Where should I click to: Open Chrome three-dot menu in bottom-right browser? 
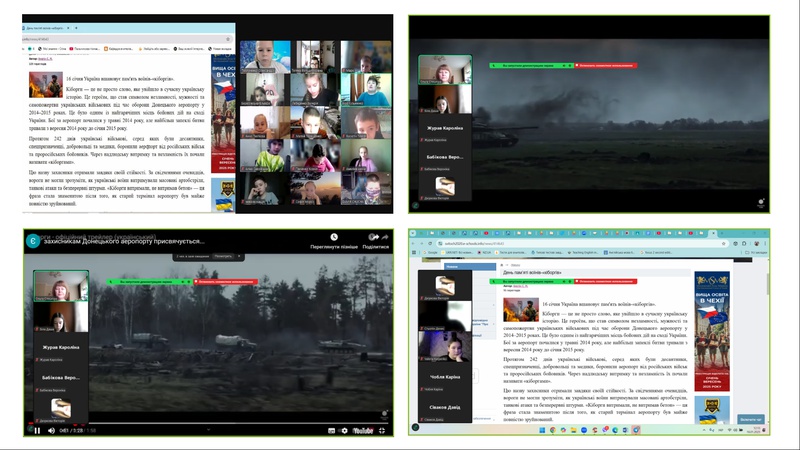click(x=765, y=243)
